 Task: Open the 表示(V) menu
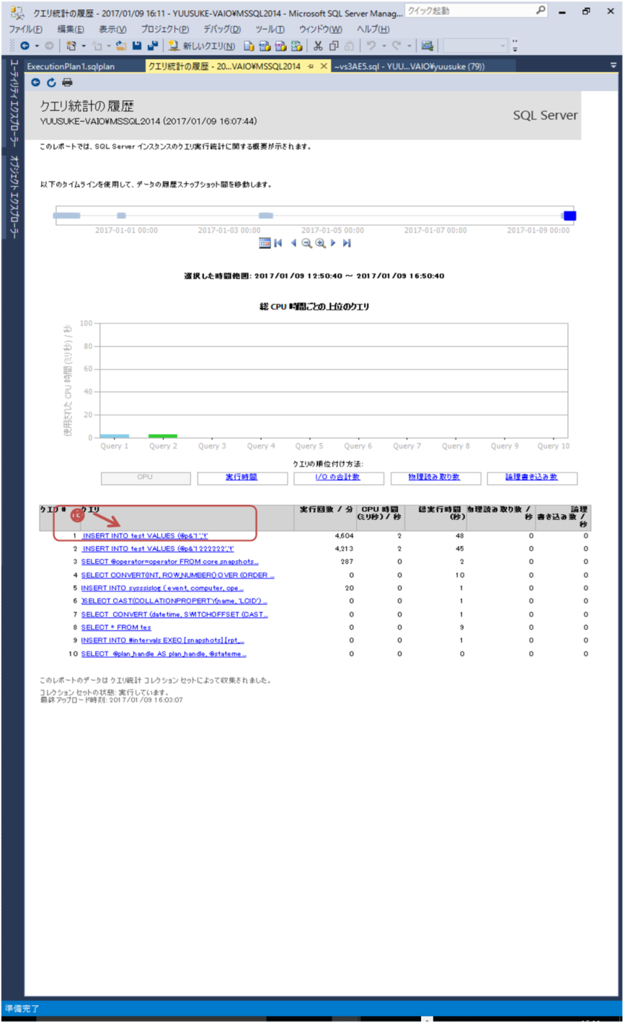(112, 29)
